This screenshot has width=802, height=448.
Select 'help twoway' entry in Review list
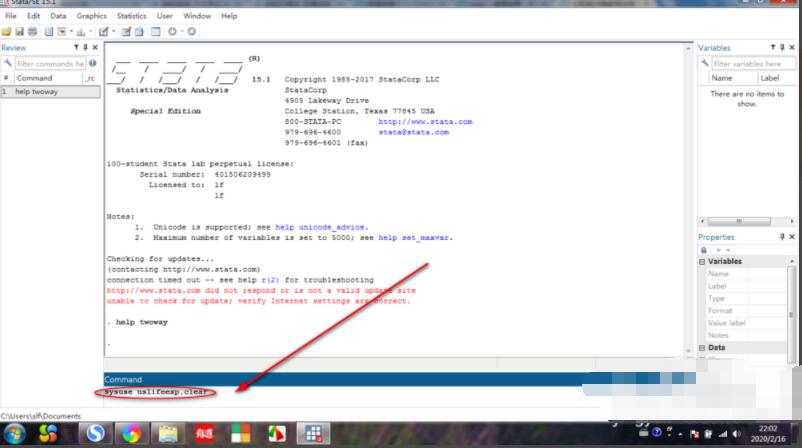point(50,92)
